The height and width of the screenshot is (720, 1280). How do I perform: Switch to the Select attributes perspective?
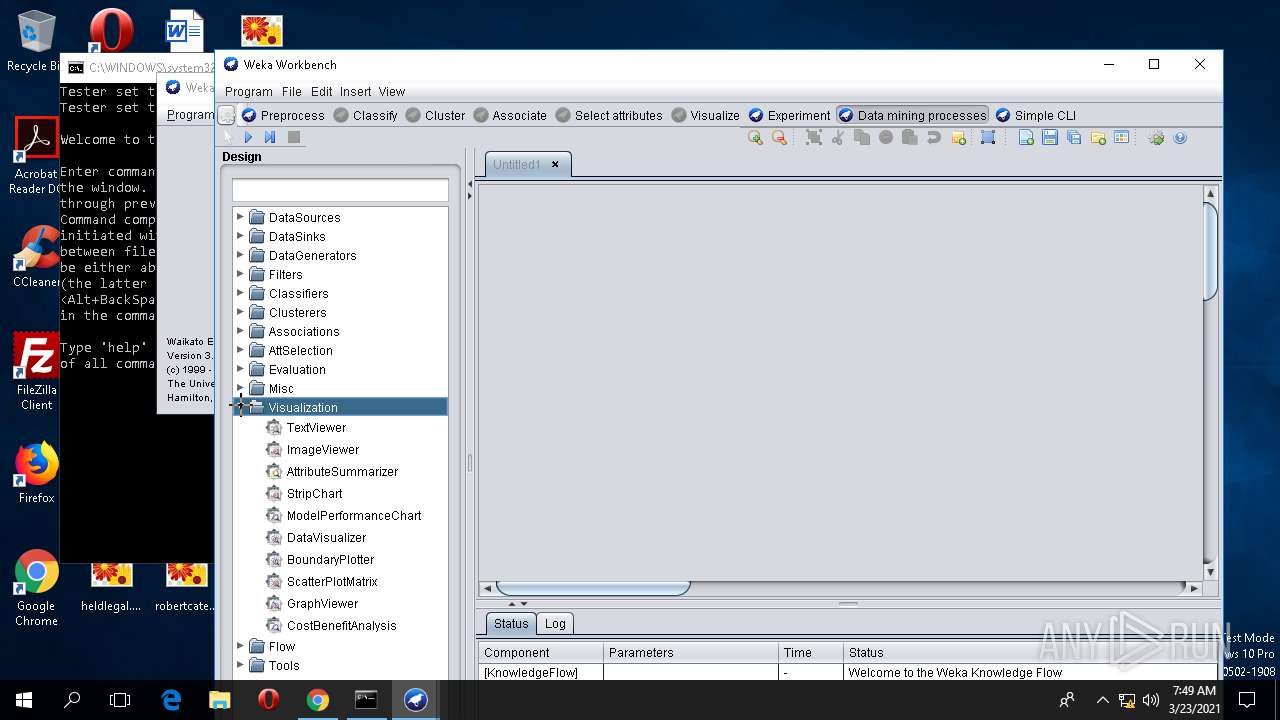click(x=609, y=115)
